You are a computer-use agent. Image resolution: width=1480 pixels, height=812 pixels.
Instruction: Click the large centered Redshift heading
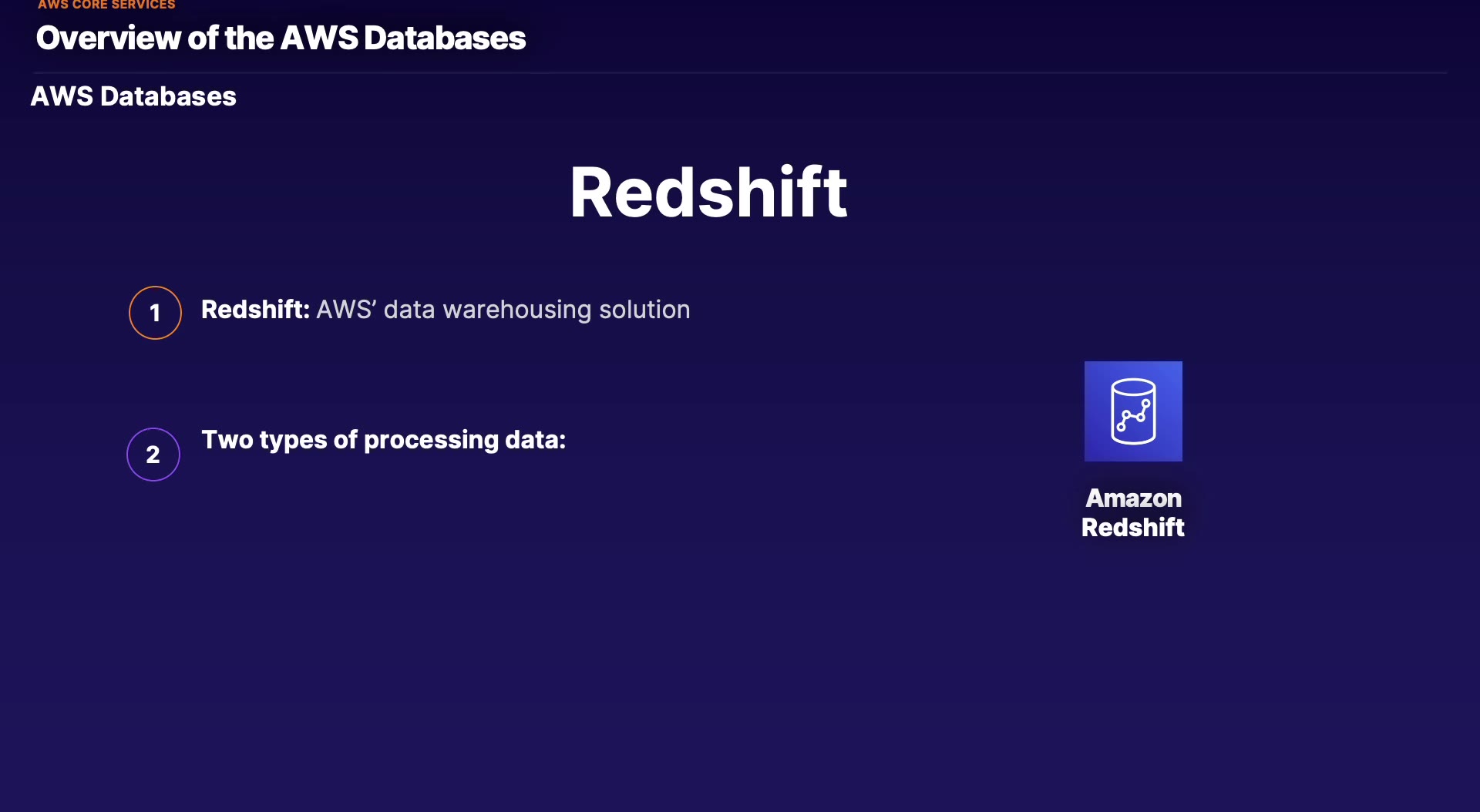(x=708, y=193)
